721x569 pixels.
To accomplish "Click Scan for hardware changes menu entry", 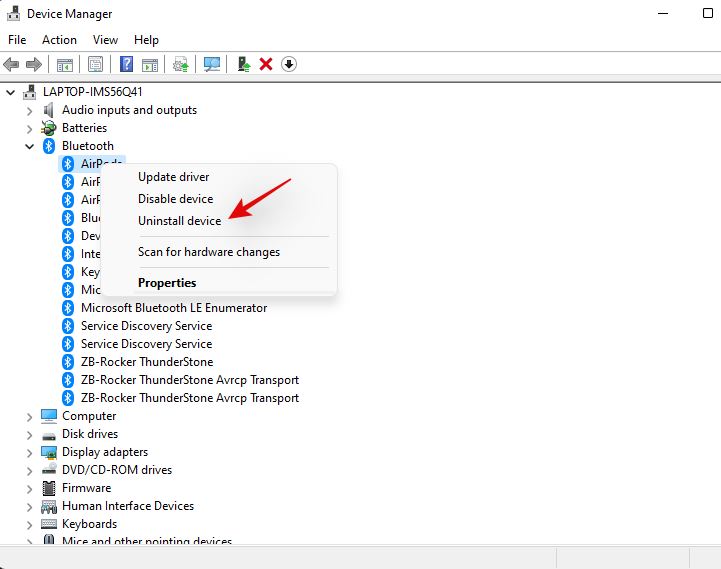I will tap(208, 252).
